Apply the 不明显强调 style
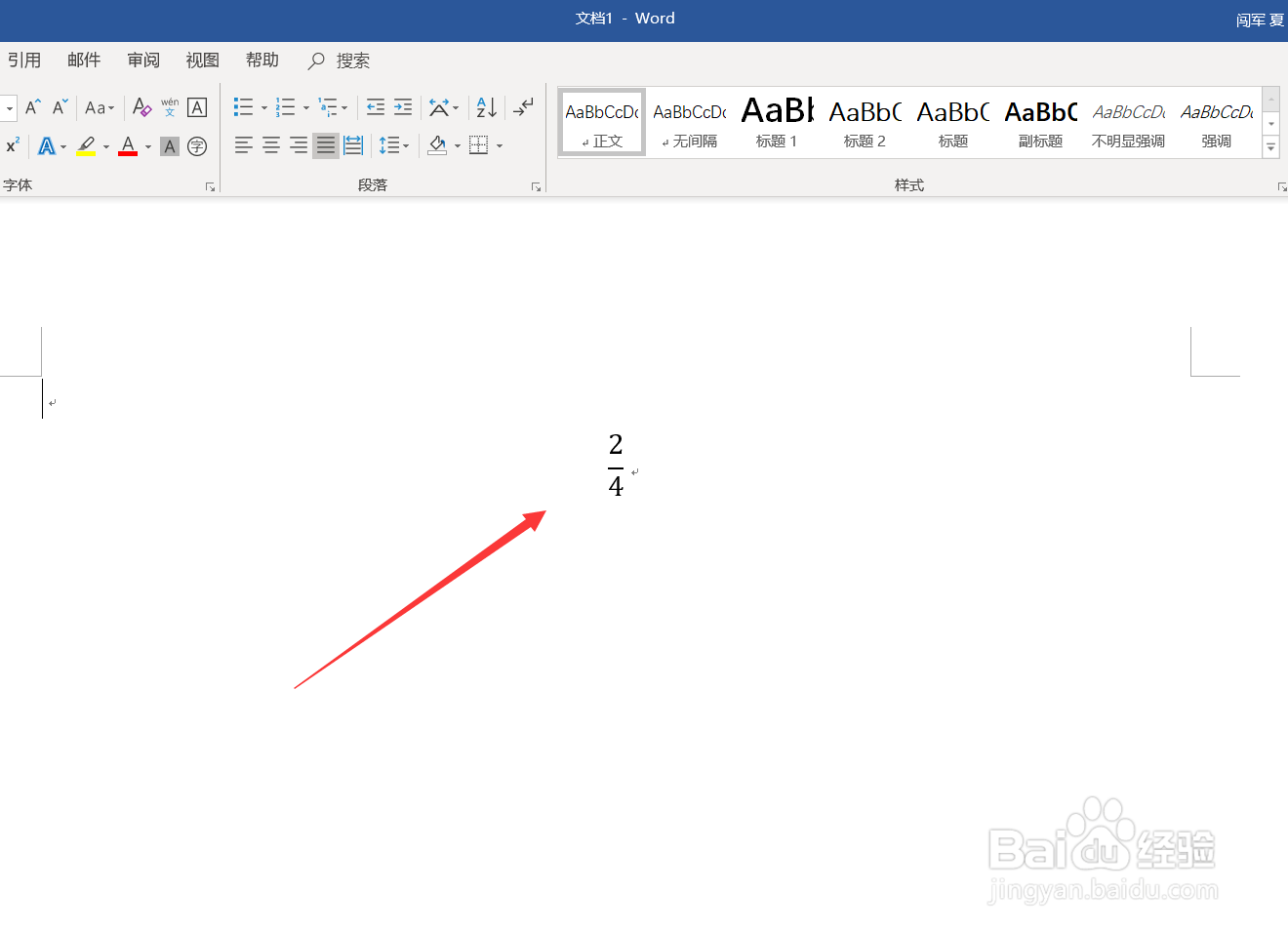This screenshot has height=934, width=1288. [x=1129, y=122]
